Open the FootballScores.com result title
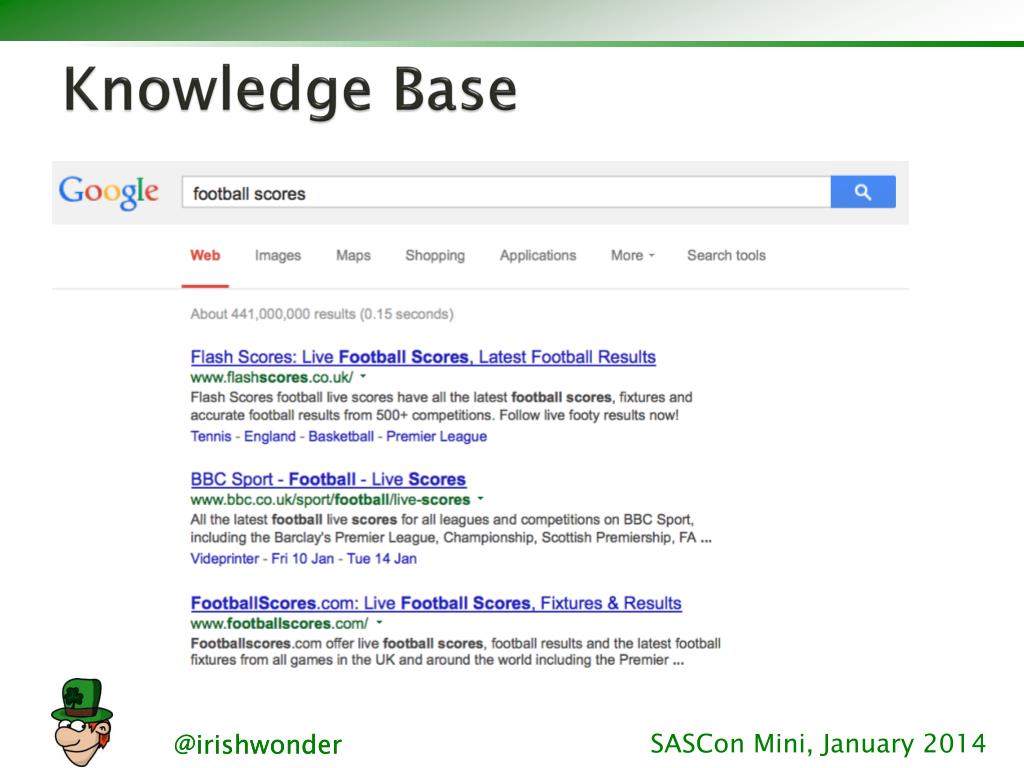This screenshot has width=1024, height=768. click(436, 603)
